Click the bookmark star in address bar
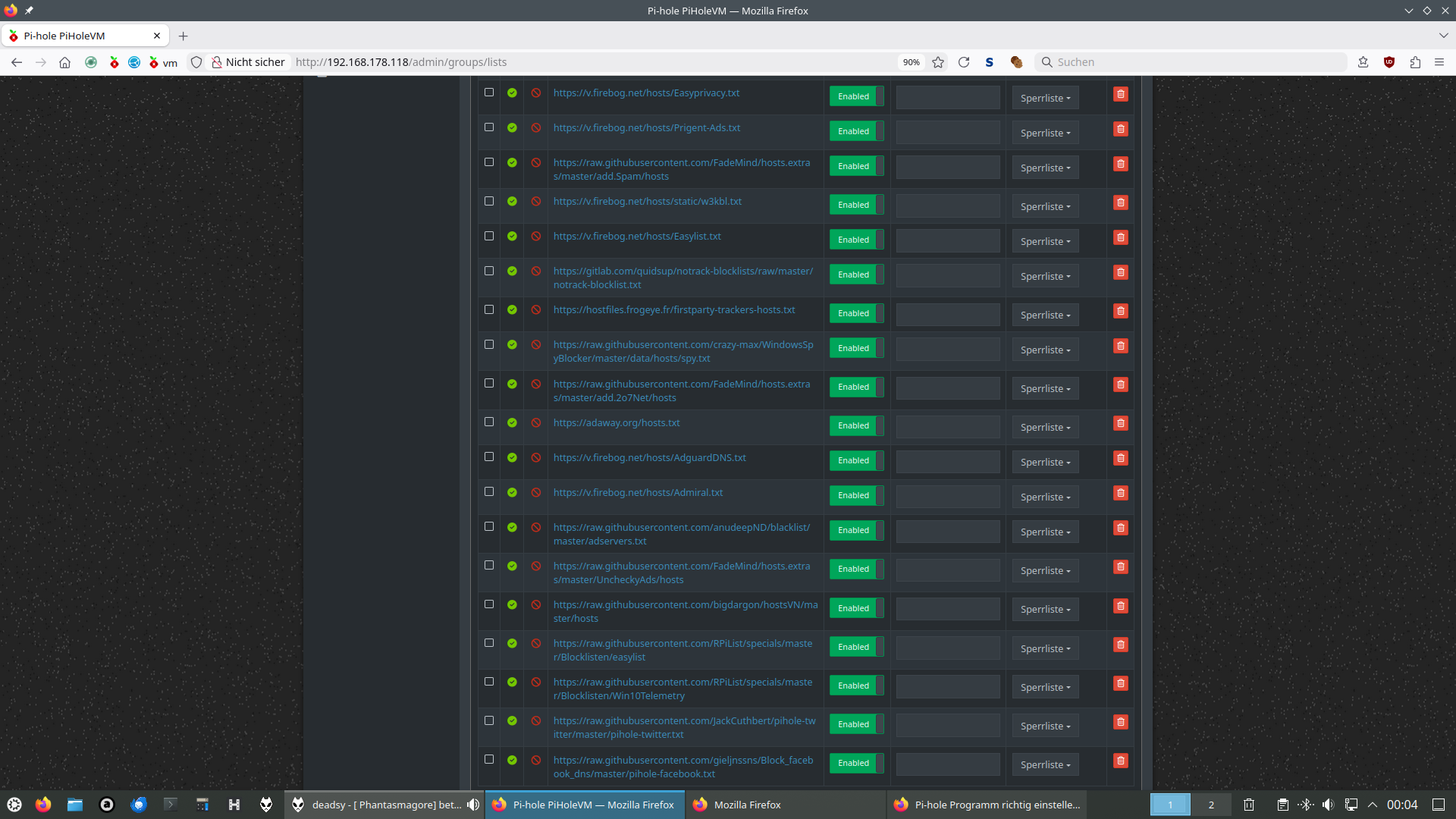1456x819 pixels. pos(938,62)
